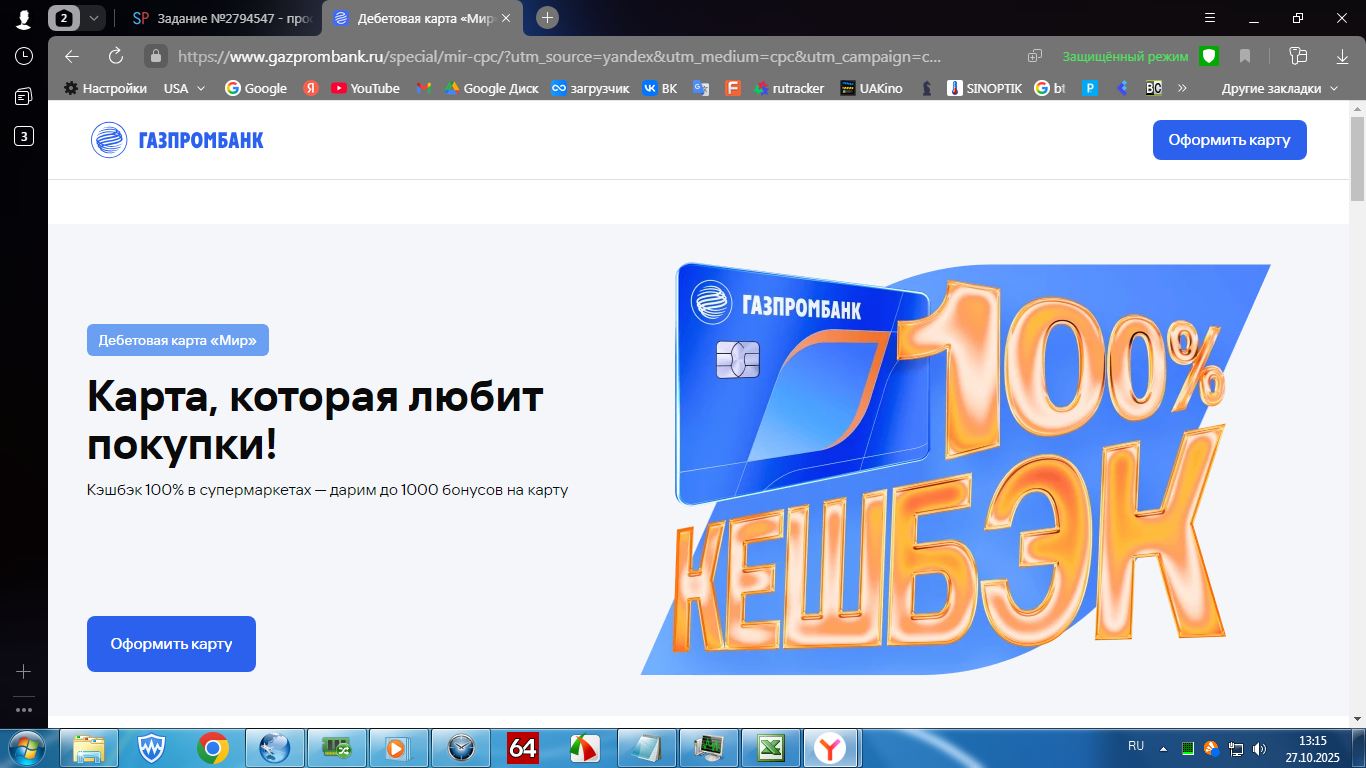Show hidden tray icons arrow
This screenshot has height=768, width=1366.
(x=1163, y=748)
